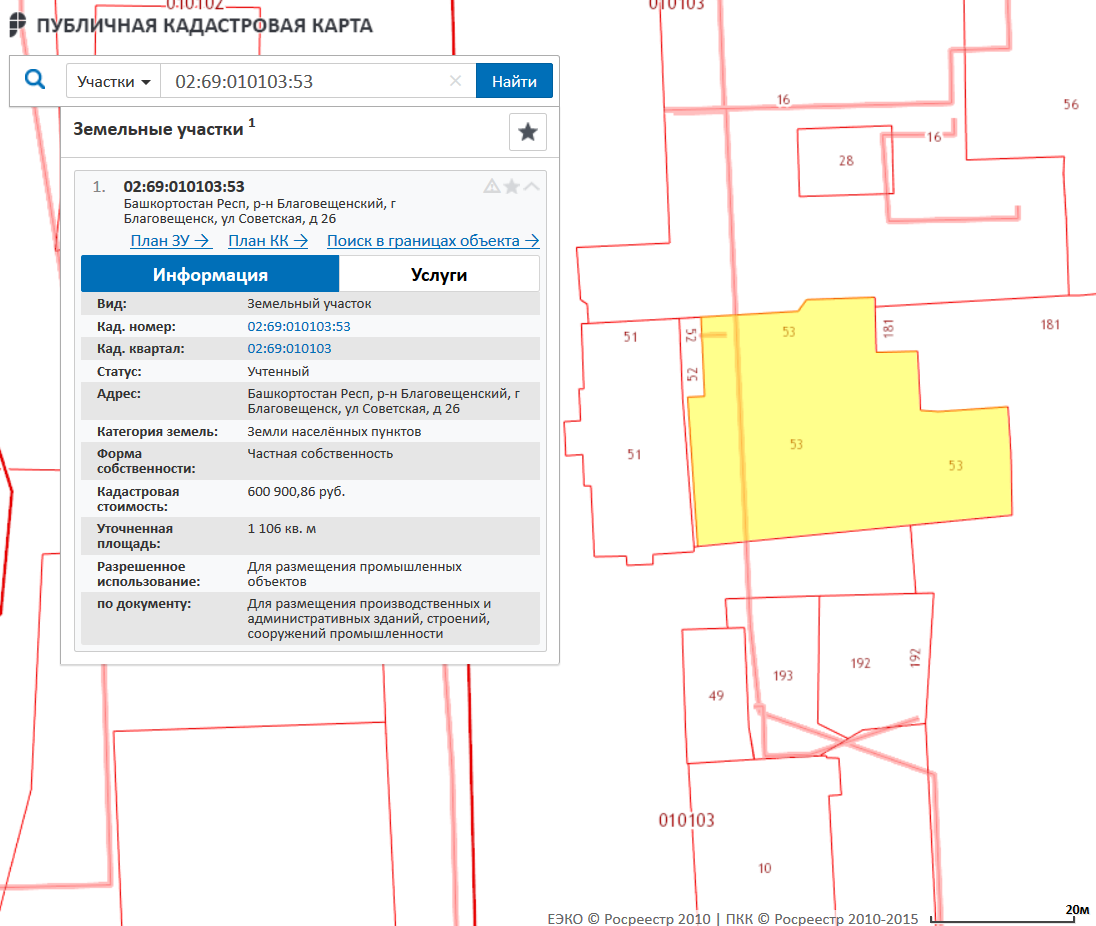Screen dimensions: 1096x926
Task: Click map parcel labeled 56
Action: pos(1070,105)
